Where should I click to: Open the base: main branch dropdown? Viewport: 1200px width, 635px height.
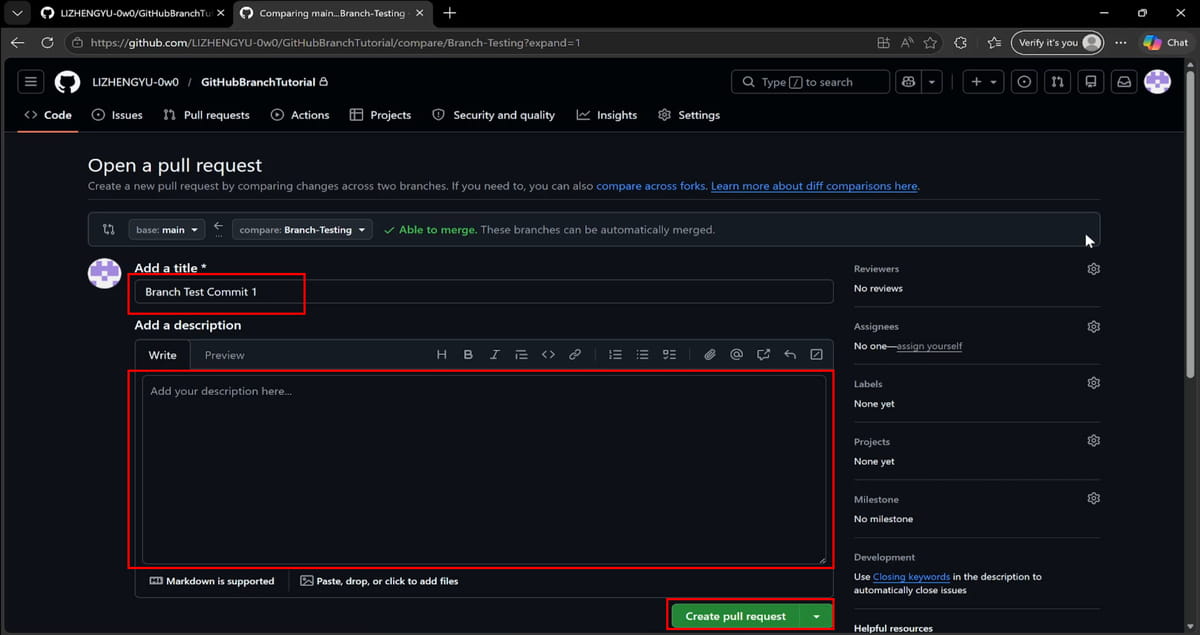(166, 229)
